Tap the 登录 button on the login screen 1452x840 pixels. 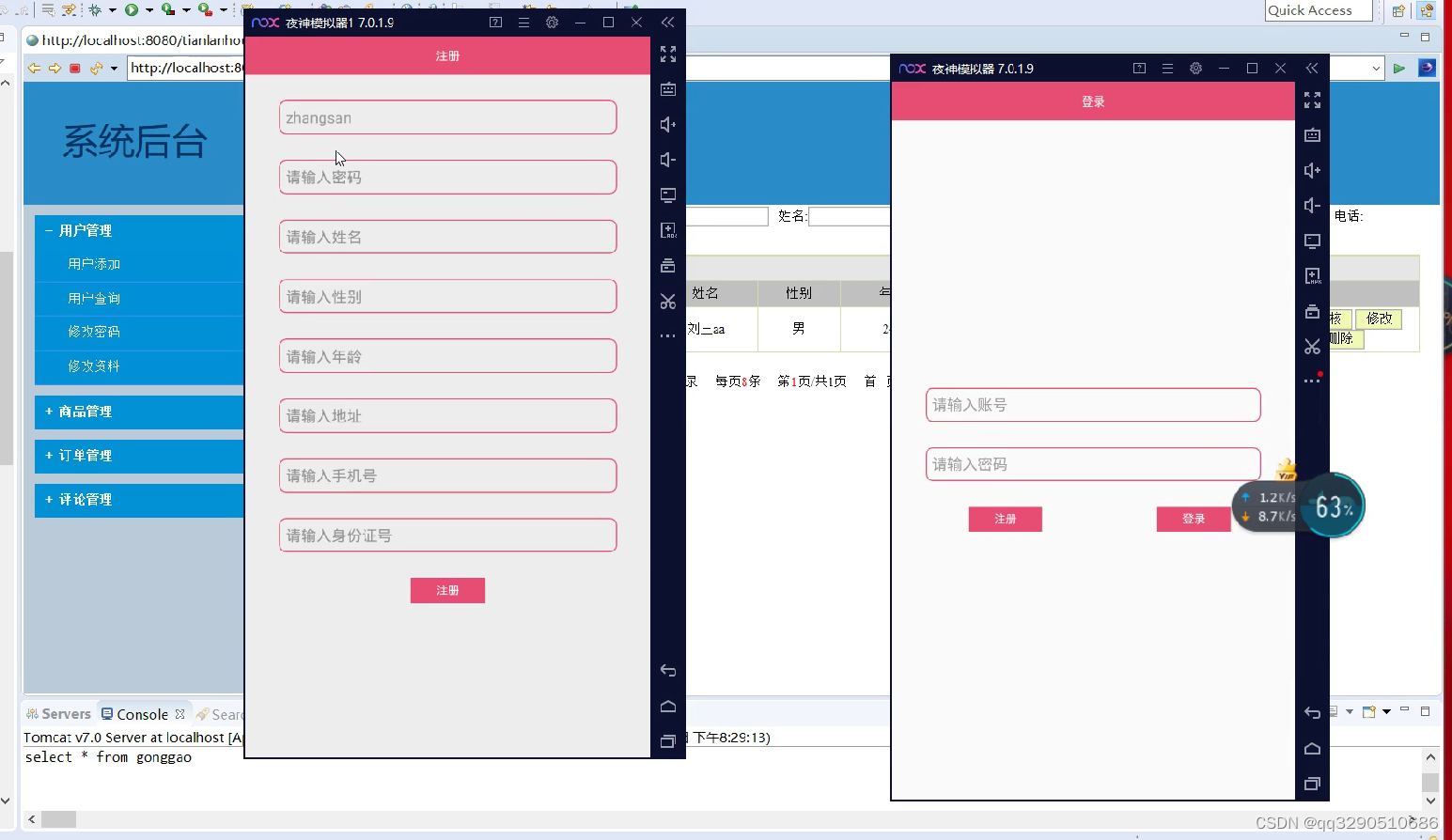pos(1194,519)
